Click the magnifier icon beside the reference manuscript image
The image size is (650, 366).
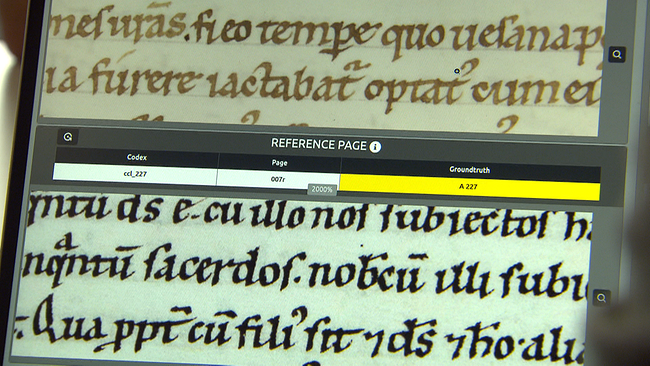[x=601, y=298]
